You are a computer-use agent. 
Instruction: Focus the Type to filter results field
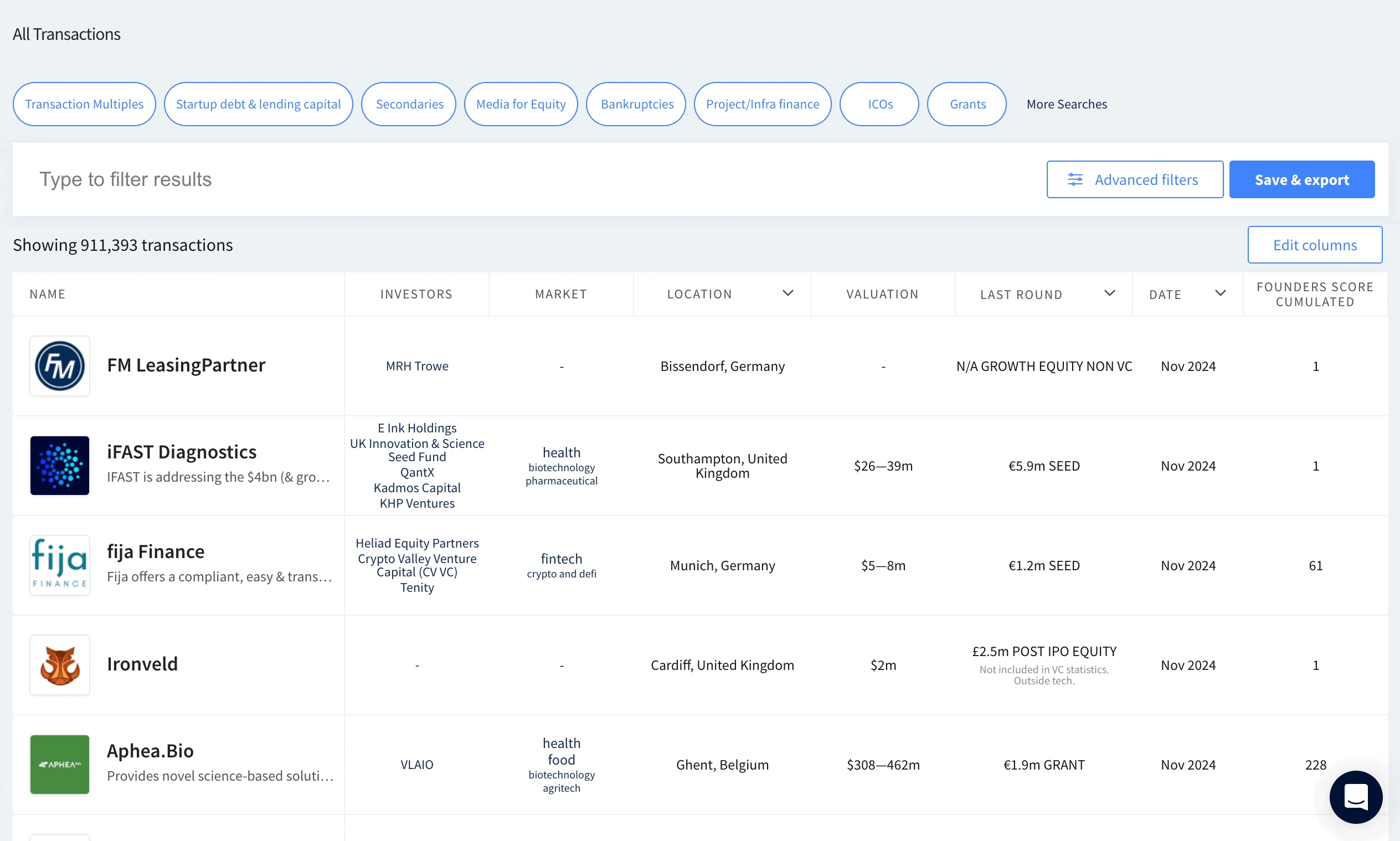click(x=527, y=179)
